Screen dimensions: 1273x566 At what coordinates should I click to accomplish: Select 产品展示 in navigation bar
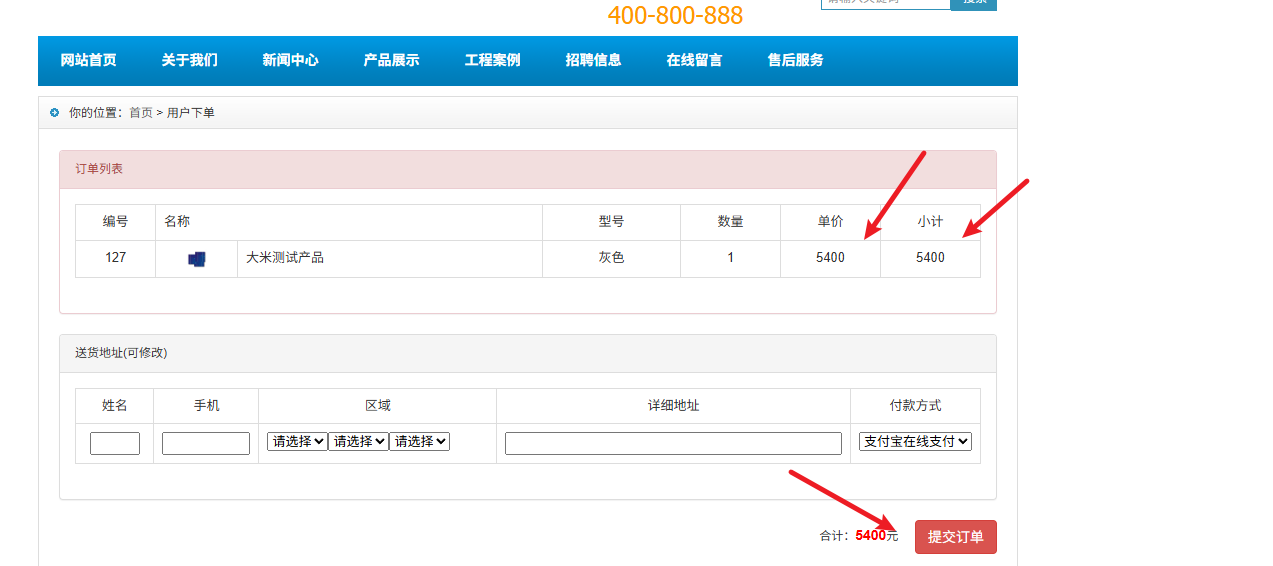[391, 60]
